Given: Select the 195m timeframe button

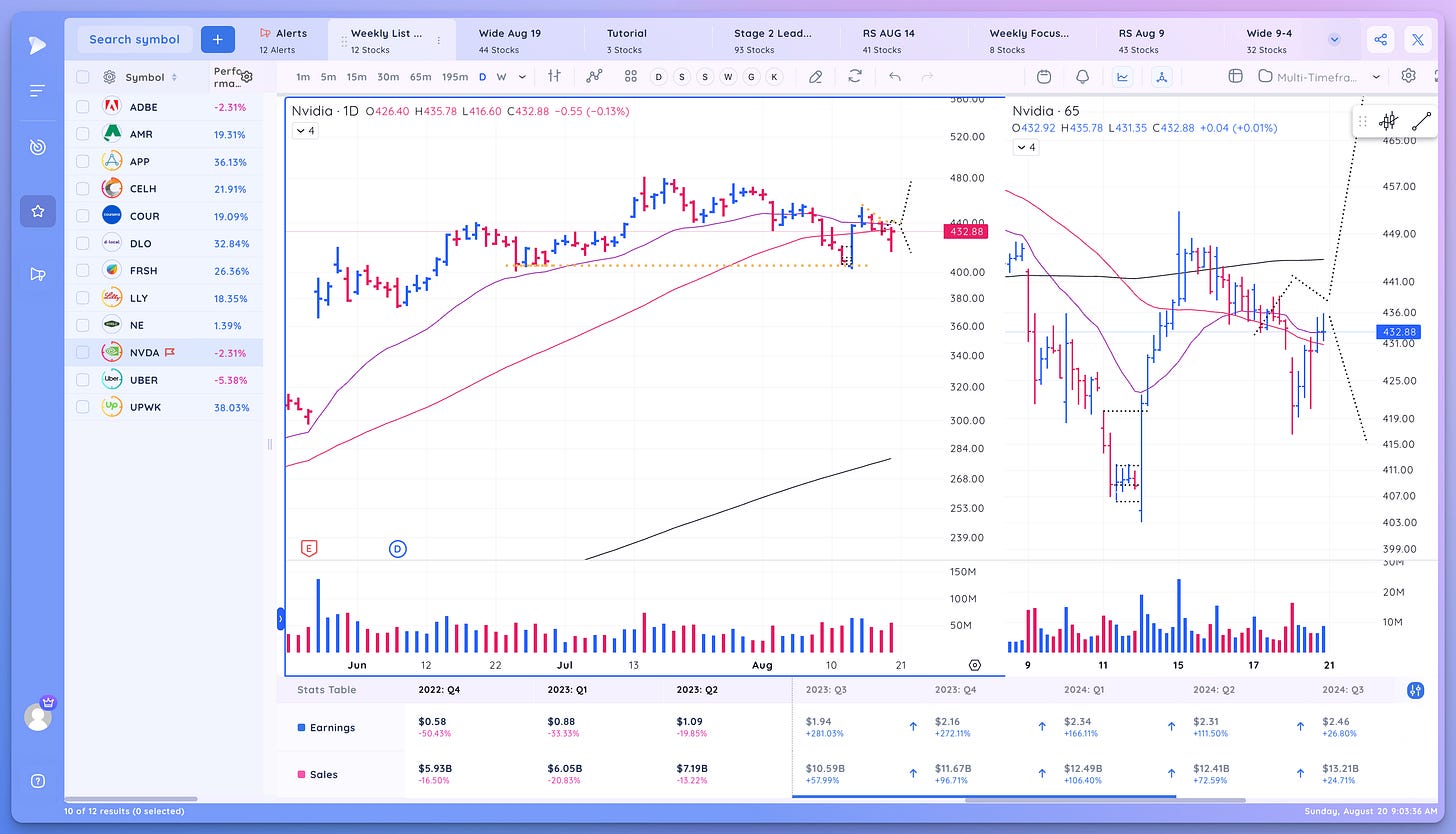Looking at the screenshot, I should click(x=455, y=77).
